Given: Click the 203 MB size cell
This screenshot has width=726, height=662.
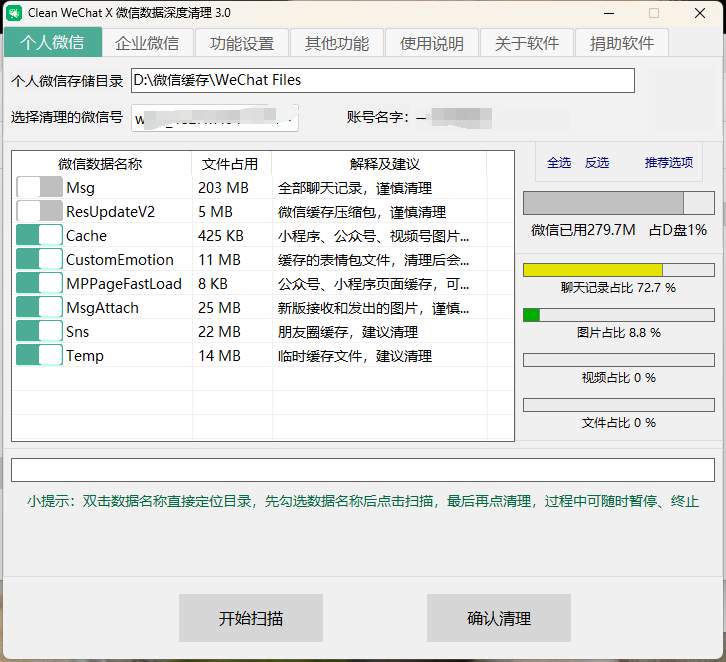Looking at the screenshot, I should 223,188.
